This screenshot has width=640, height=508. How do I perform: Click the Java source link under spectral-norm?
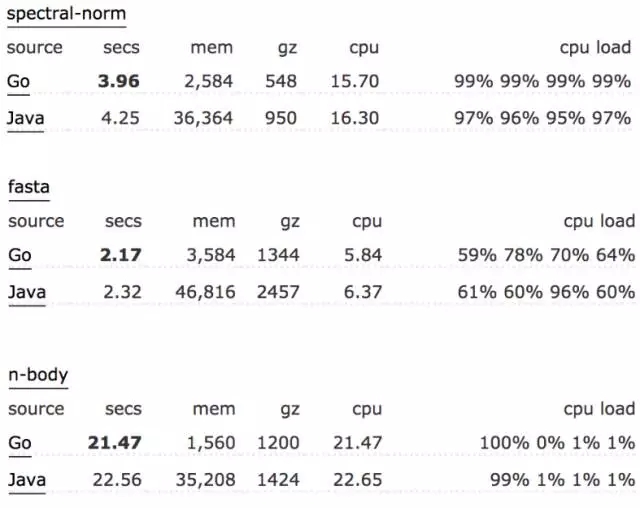pos(25,118)
